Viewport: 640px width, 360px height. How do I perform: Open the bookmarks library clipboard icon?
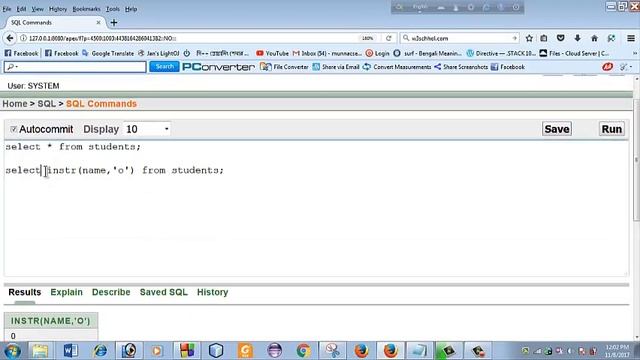click(x=544, y=38)
